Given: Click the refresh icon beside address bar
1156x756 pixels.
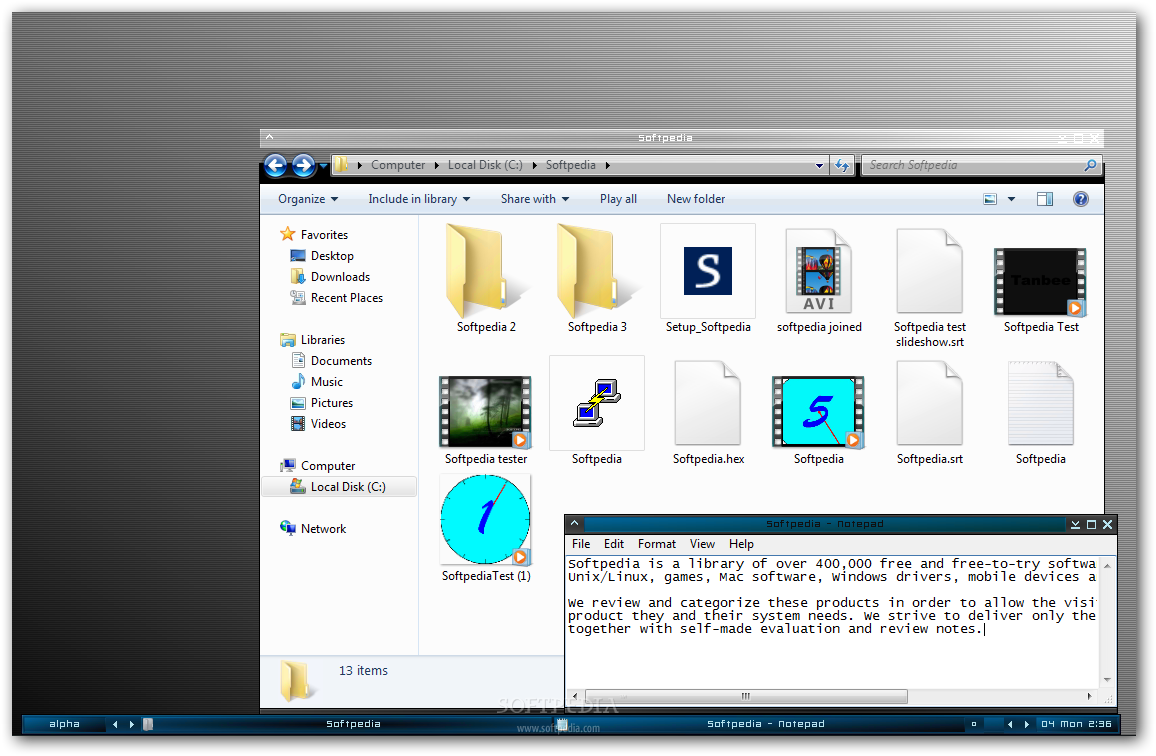Looking at the screenshot, I should [842, 166].
